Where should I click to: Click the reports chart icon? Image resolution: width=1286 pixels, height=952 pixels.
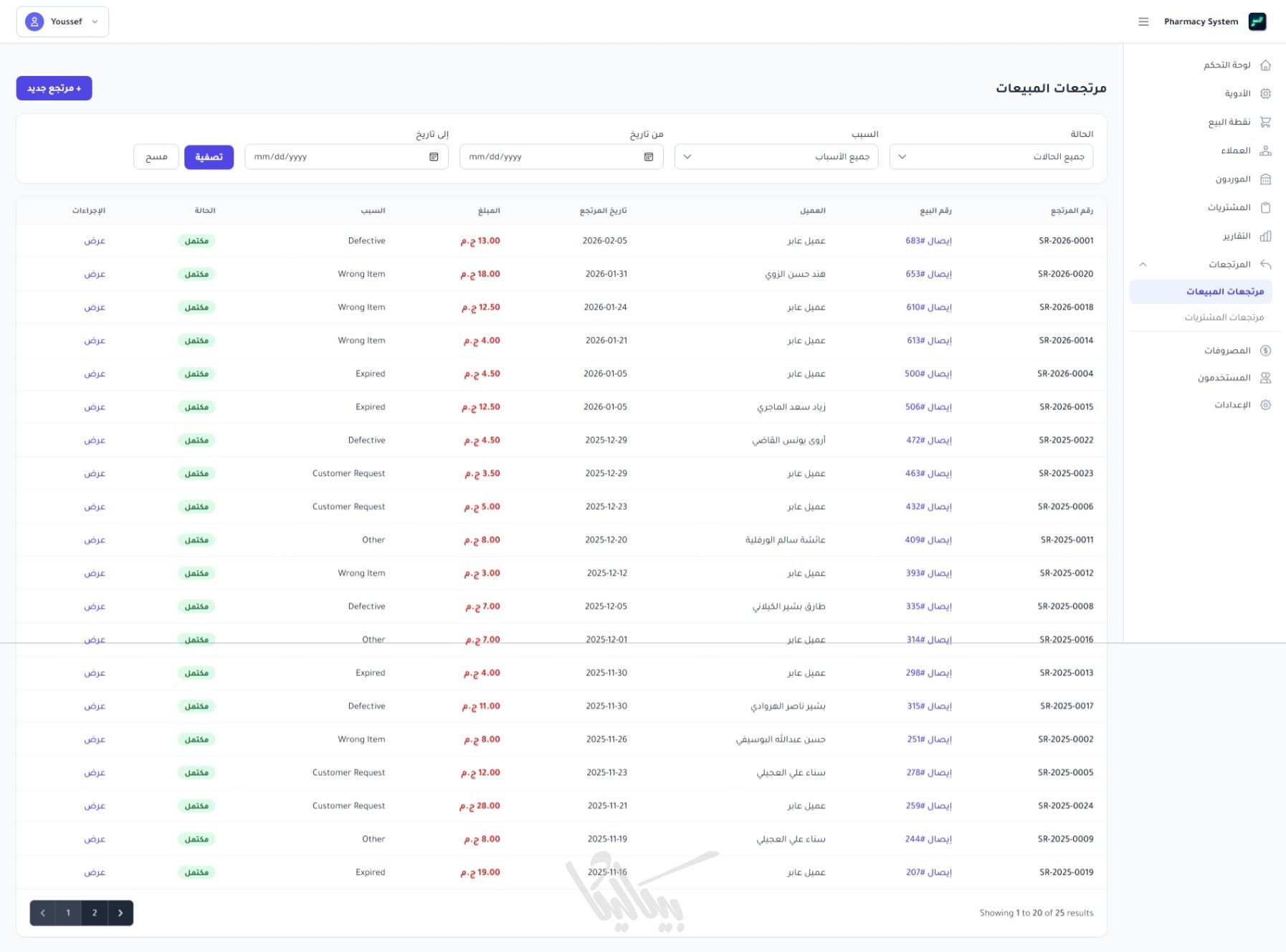pos(1265,236)
